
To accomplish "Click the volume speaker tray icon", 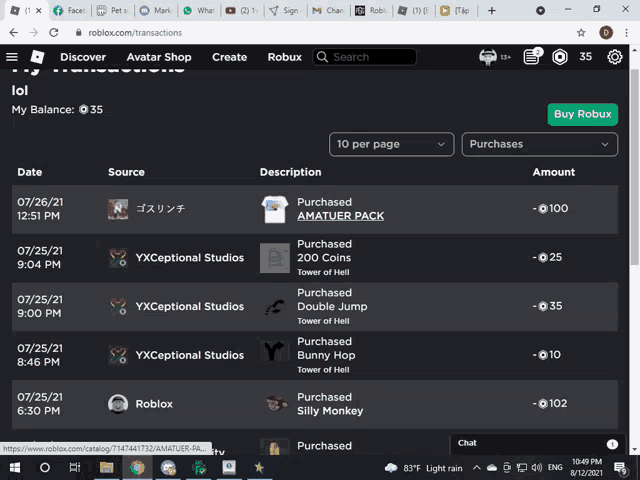I will pos(537,468).
